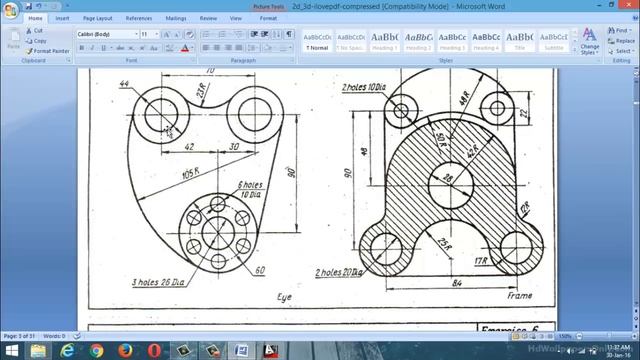The height and width of the screenshot is (360, 640).
Task: Launch Google Chrome from taskbar
Action: 97,351
